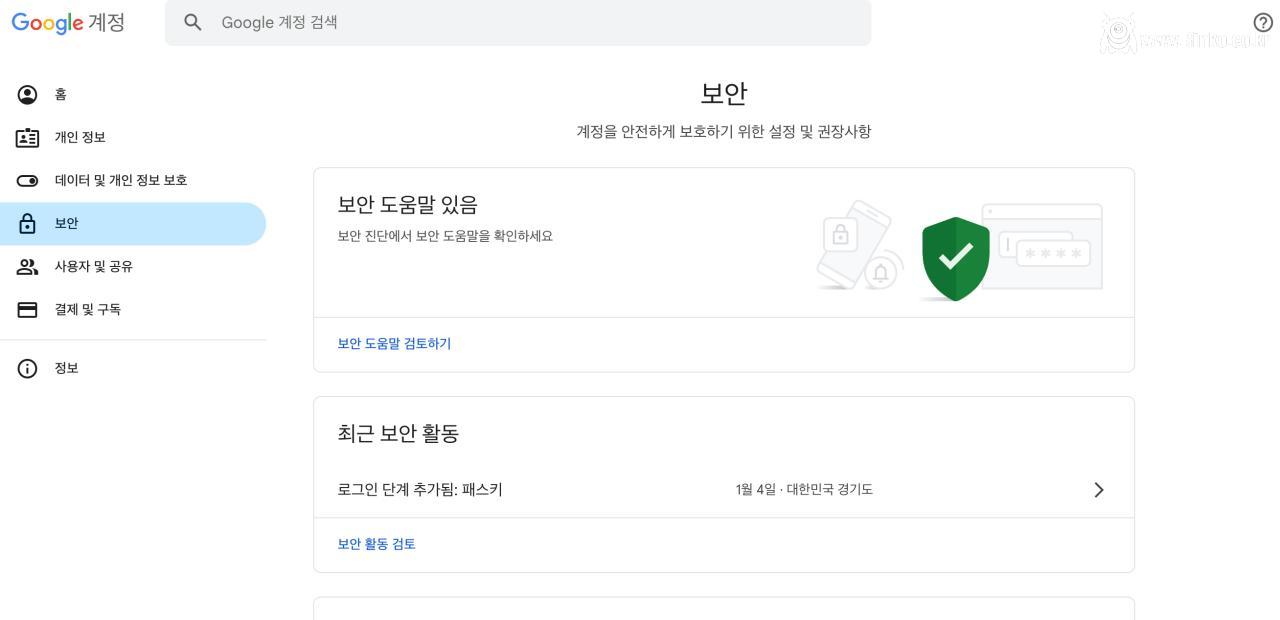The height and width of the screenshot is (620, 1280).
Task: Click the 보안 padlock icon
Action: pyautogui.click(x=28, y=224)
